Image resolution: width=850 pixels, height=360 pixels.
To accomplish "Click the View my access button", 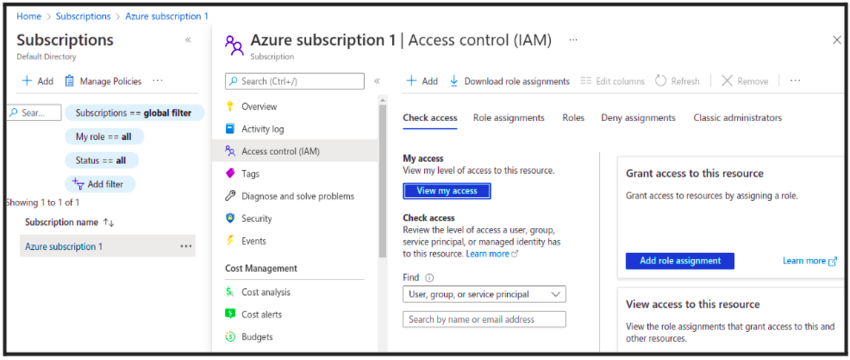I will tap(447, 191).
